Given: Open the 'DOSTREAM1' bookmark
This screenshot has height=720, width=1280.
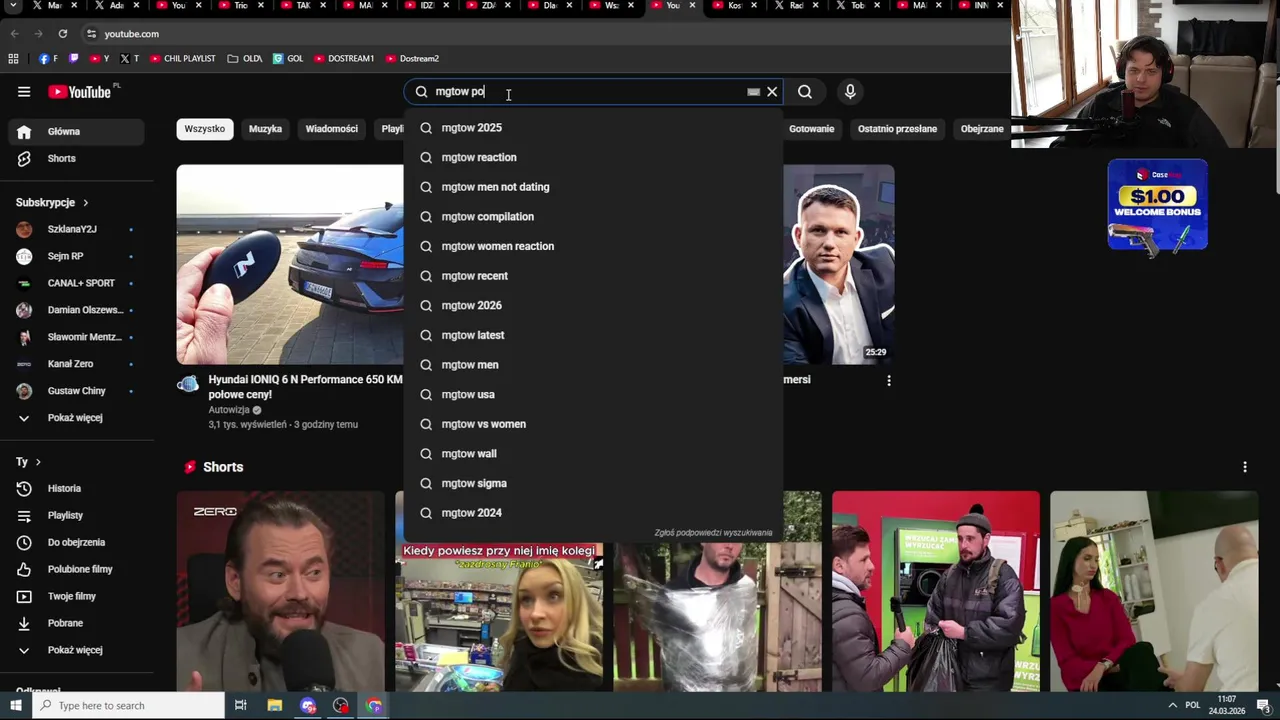Looking at the screenshot, I should point(344,59).
